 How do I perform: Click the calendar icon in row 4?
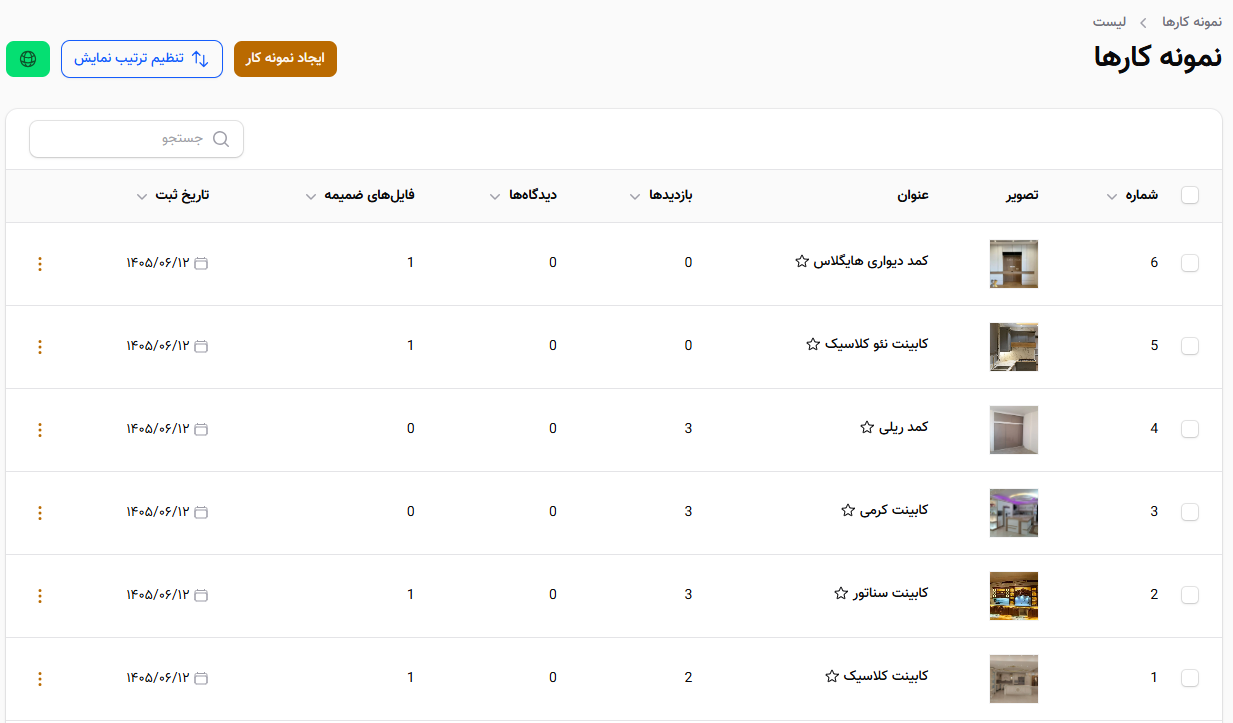[201, 429]
